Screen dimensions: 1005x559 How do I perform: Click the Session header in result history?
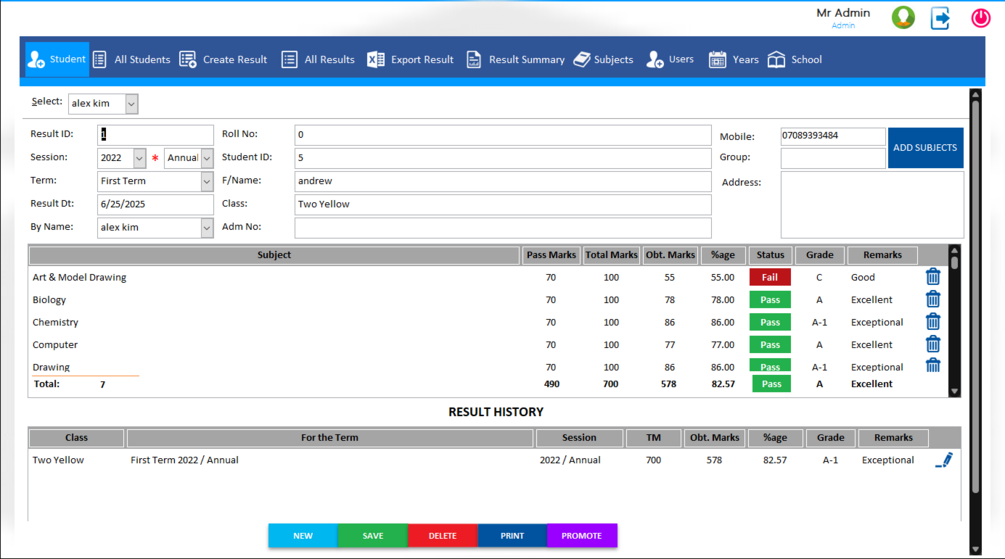point(579,437)
